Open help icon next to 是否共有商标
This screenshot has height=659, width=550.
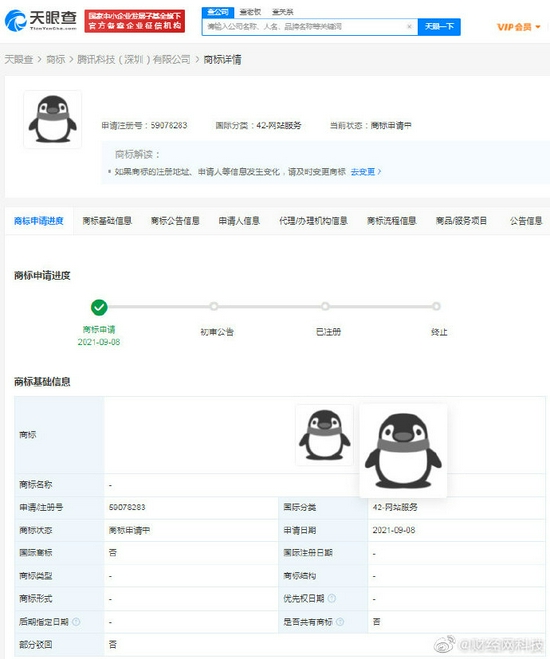click(x=340, y=622)
